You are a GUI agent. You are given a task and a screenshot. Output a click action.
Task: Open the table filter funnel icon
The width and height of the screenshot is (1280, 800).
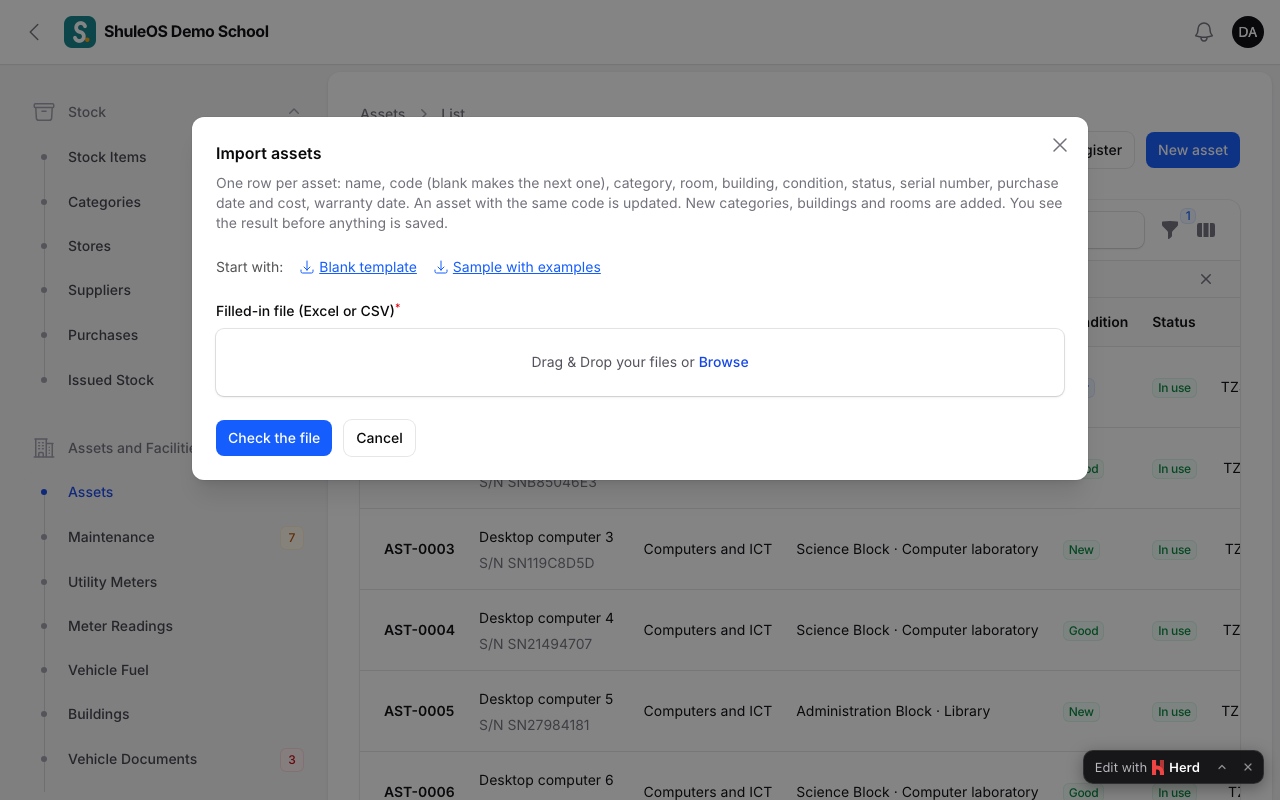pos(1170,230)
